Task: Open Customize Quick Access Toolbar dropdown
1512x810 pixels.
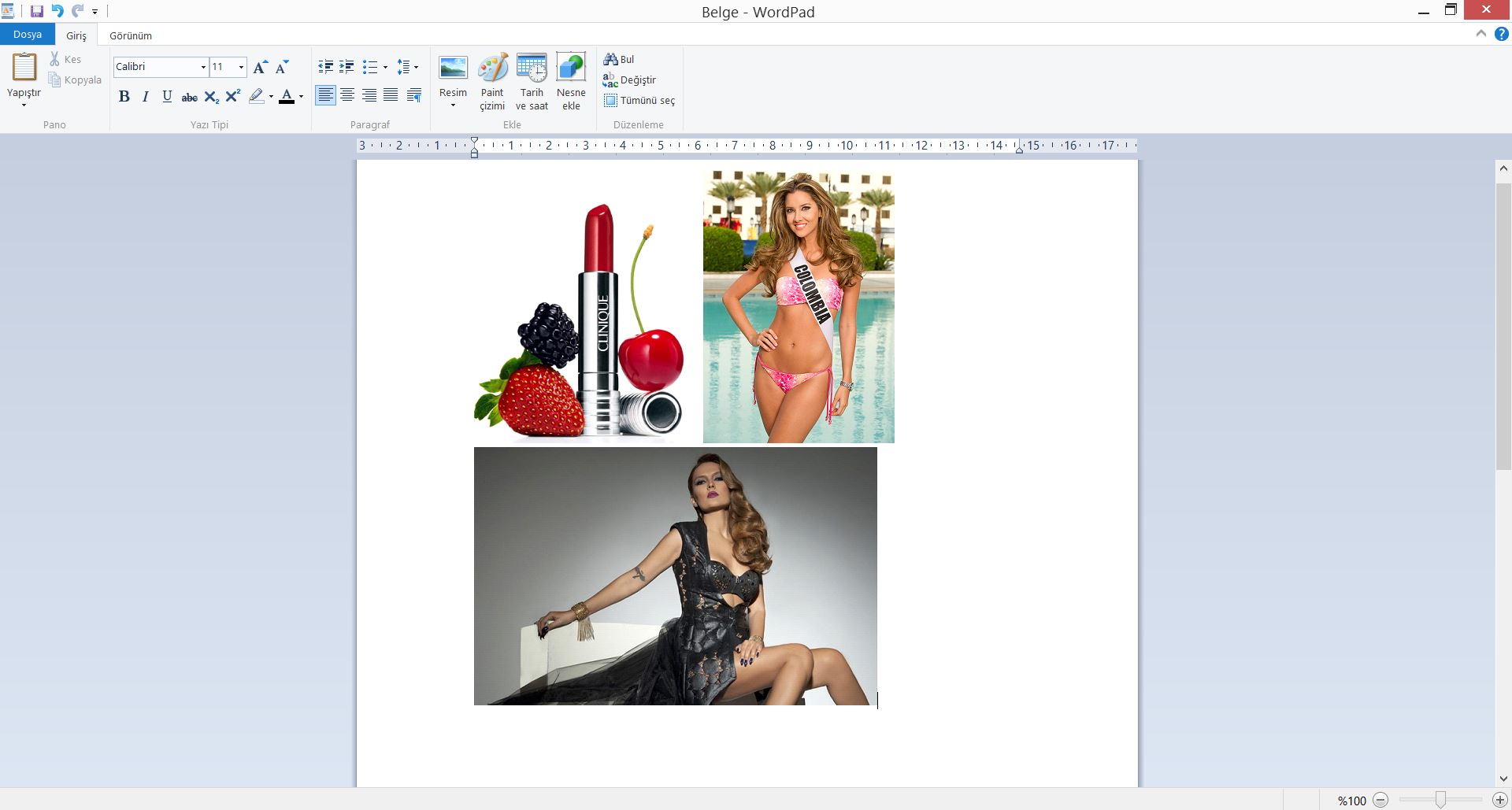Action: [94, 12]
